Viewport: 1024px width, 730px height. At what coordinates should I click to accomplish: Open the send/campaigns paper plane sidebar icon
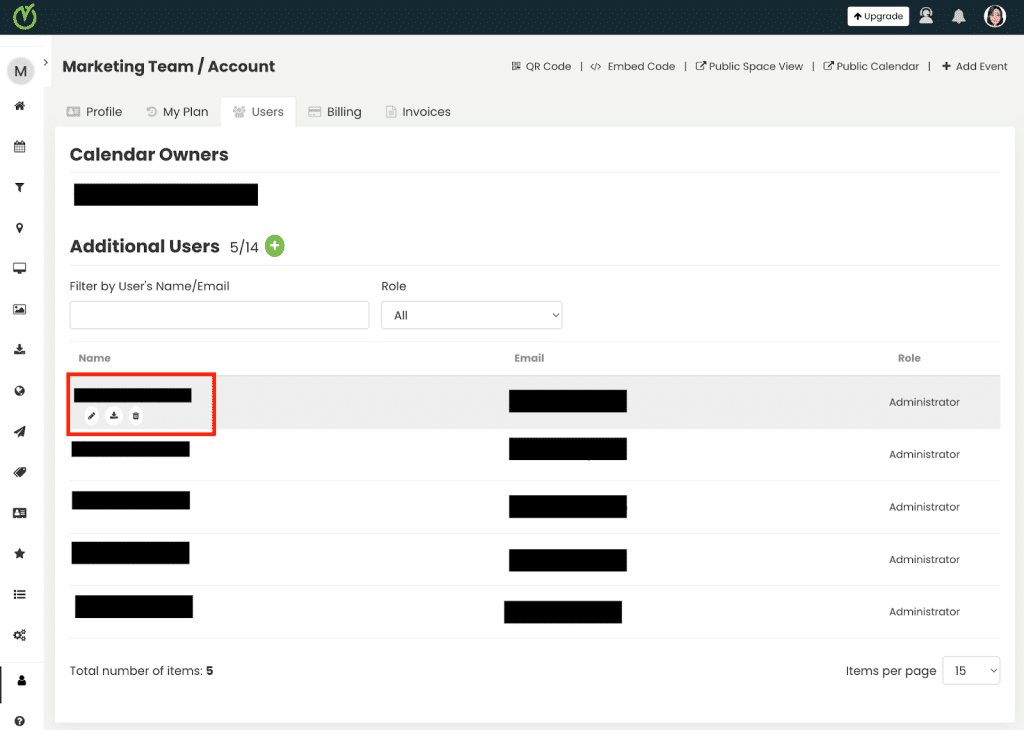[19, 431]
